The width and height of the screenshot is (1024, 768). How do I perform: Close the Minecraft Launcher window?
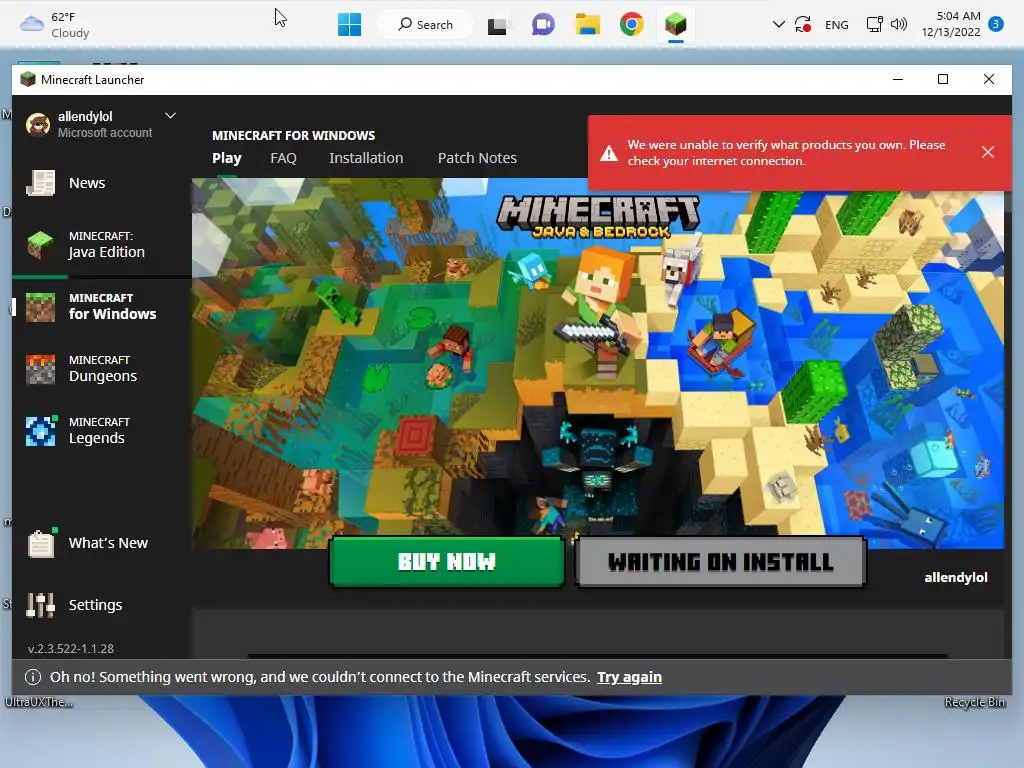pyautogui.click(x=989, y=79)
